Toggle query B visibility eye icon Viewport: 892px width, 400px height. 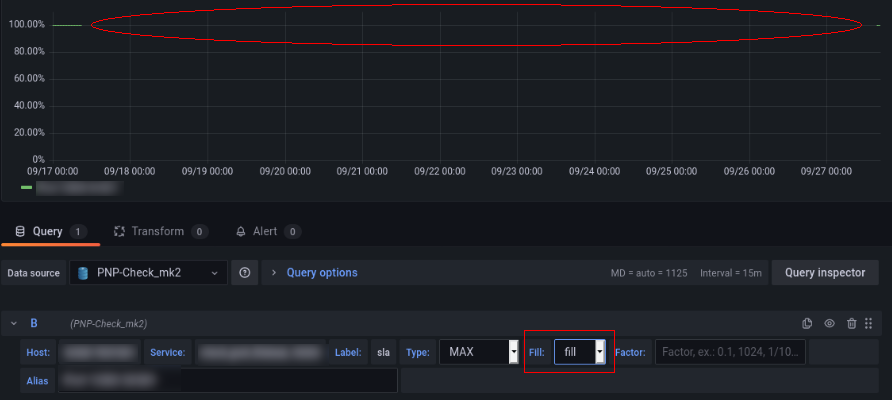829,323
